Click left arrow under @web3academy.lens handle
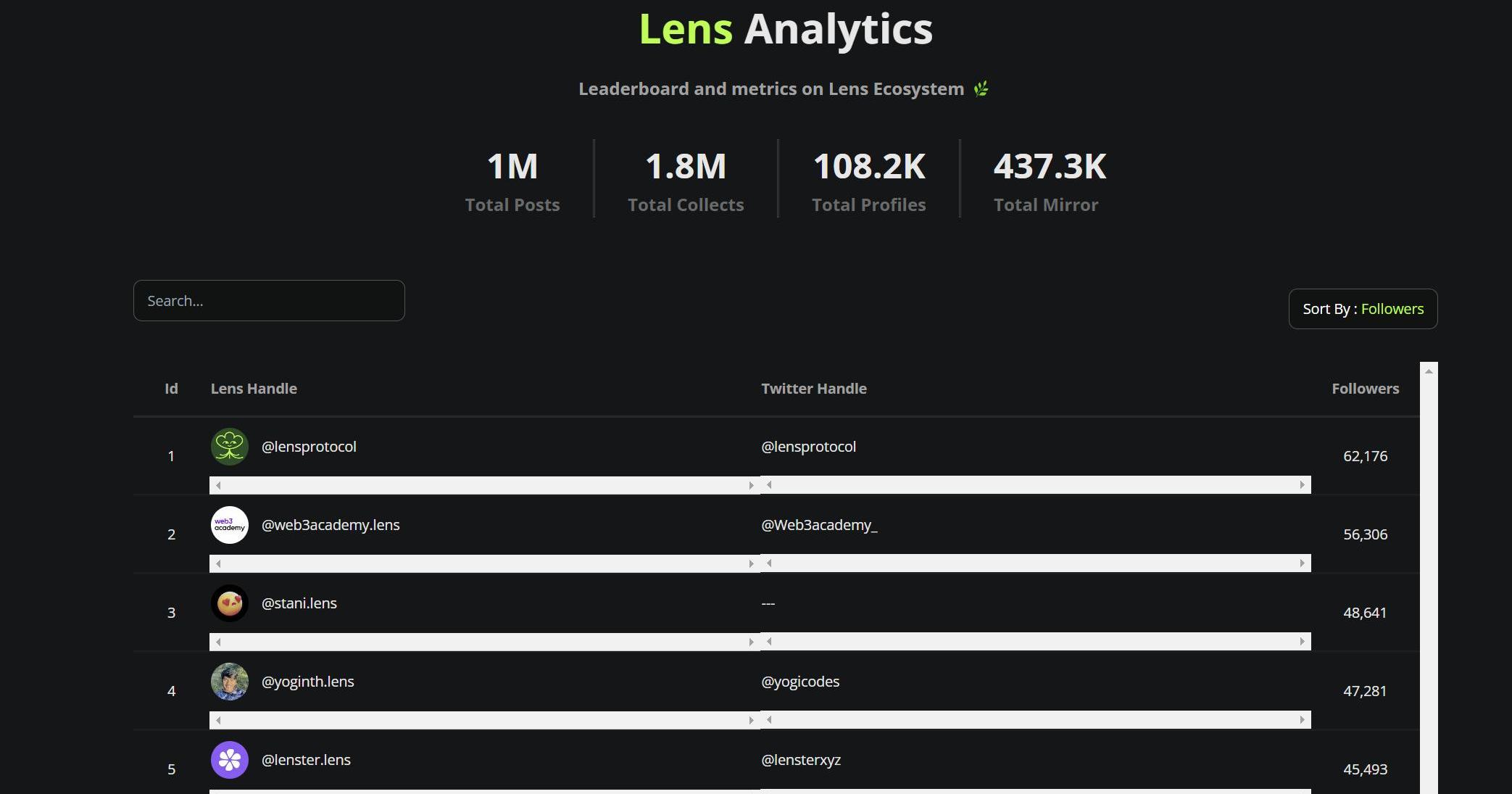This screenshot has height=794, width=1512. (218, 563)
